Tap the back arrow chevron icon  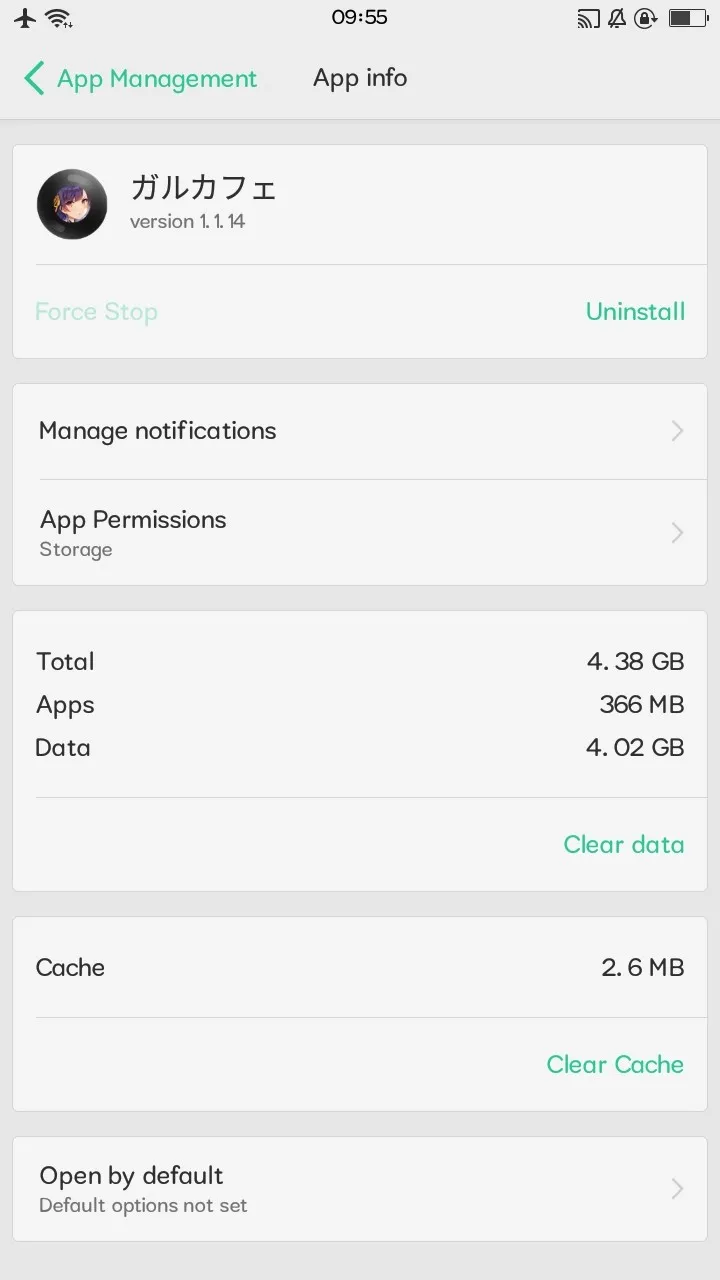tap(34, 78)
